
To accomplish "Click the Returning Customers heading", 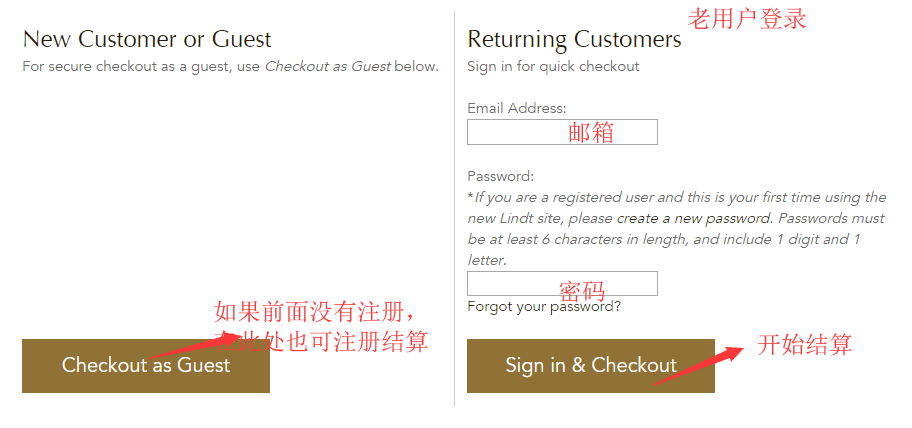I will click(574, 40).
